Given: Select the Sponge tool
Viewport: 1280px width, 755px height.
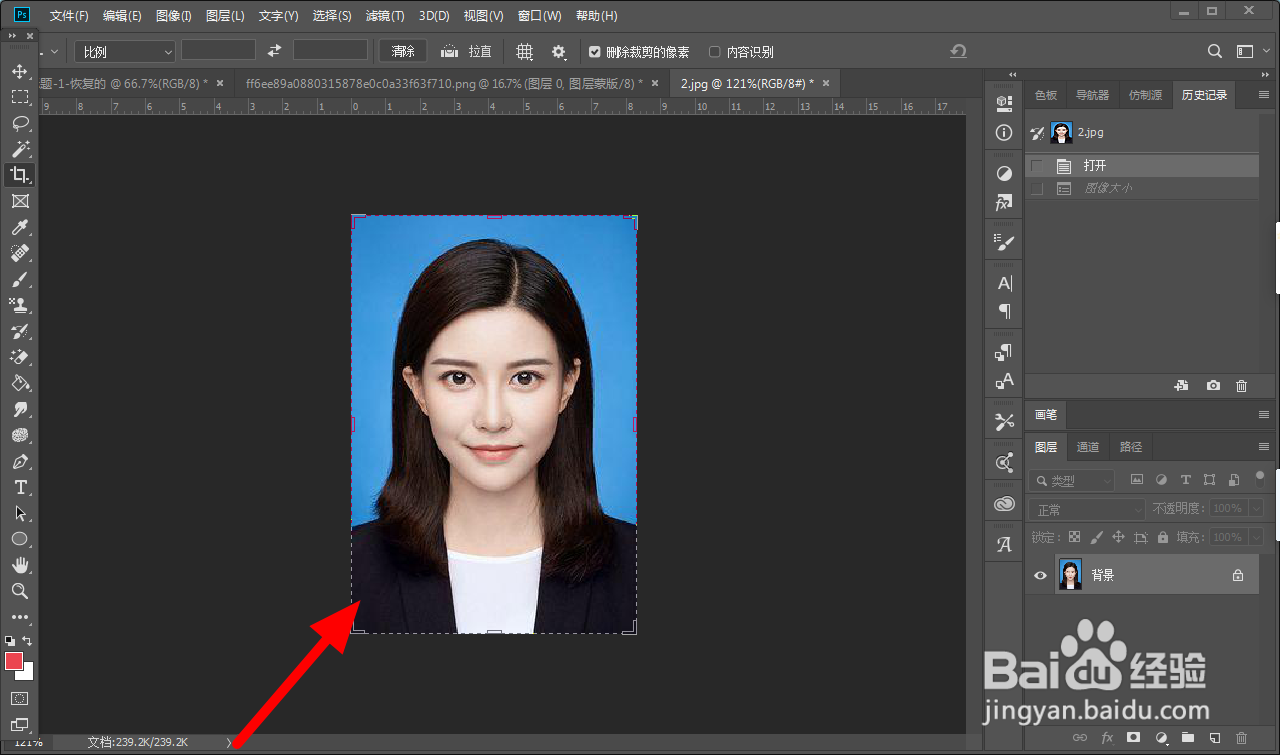Looking at the screenshot, I should [x=19, y=435].
